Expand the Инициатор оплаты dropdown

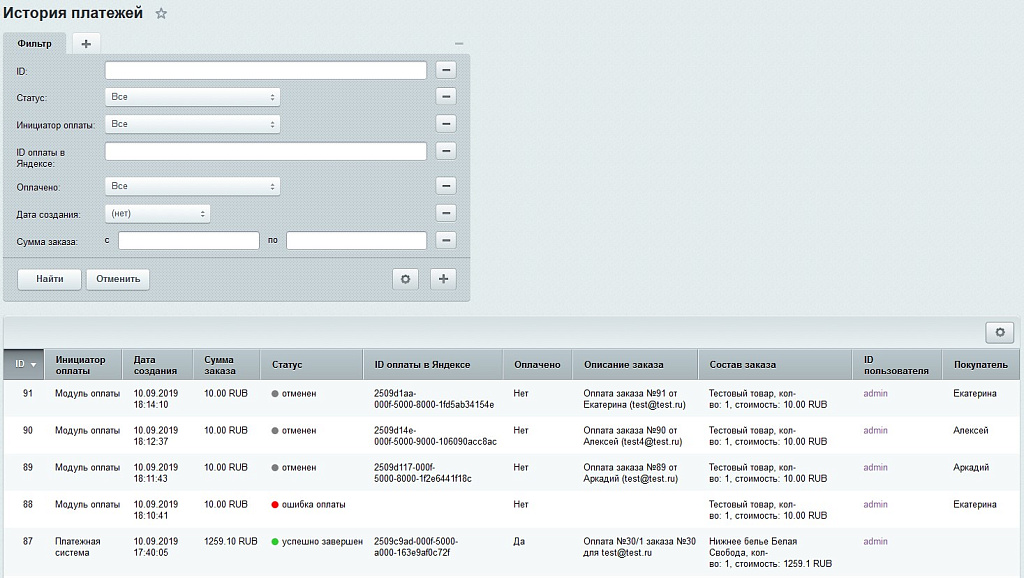pos(192,124)
